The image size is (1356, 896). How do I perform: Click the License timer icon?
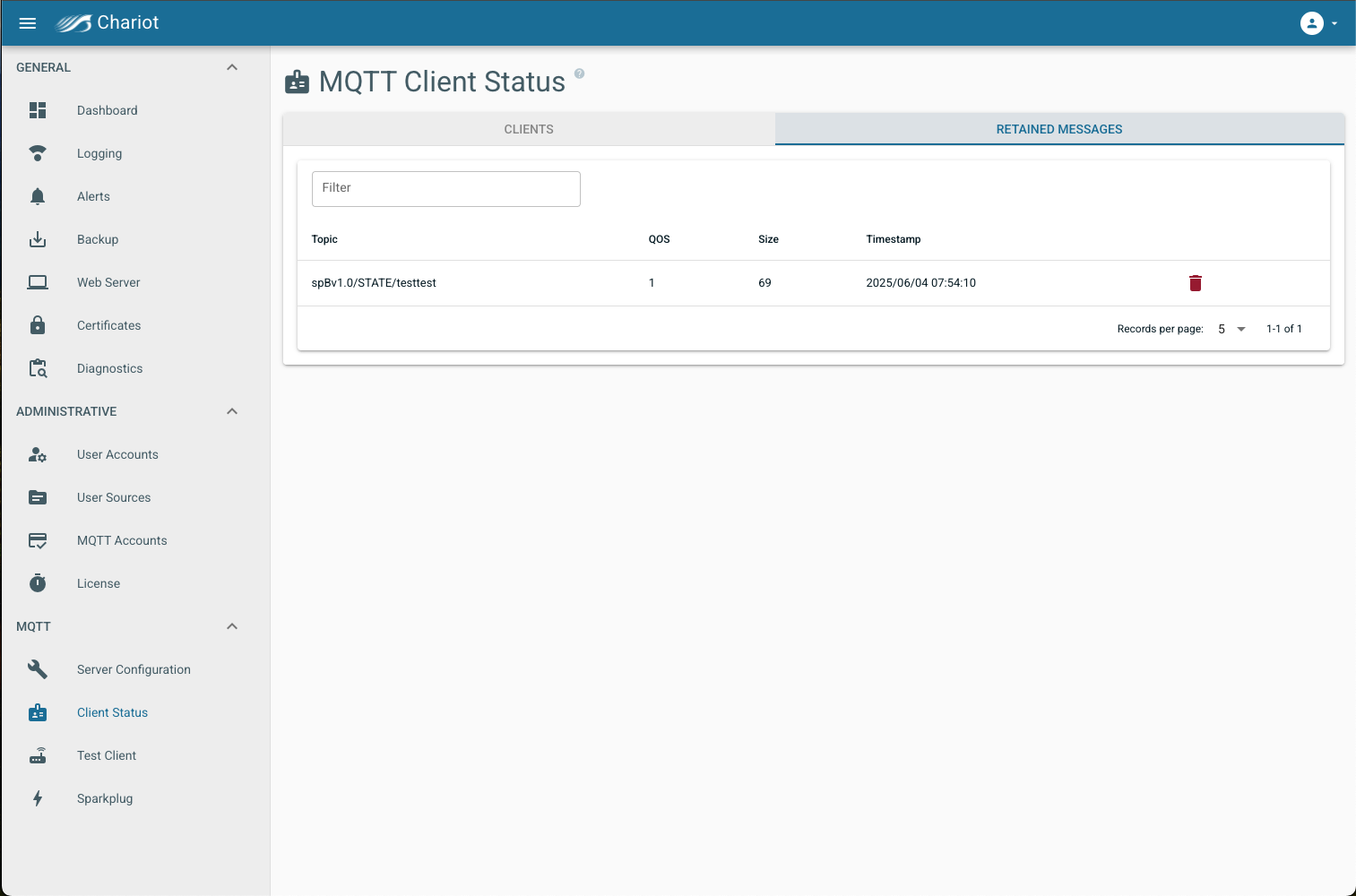pyautogui.click(x=38, y=583)
